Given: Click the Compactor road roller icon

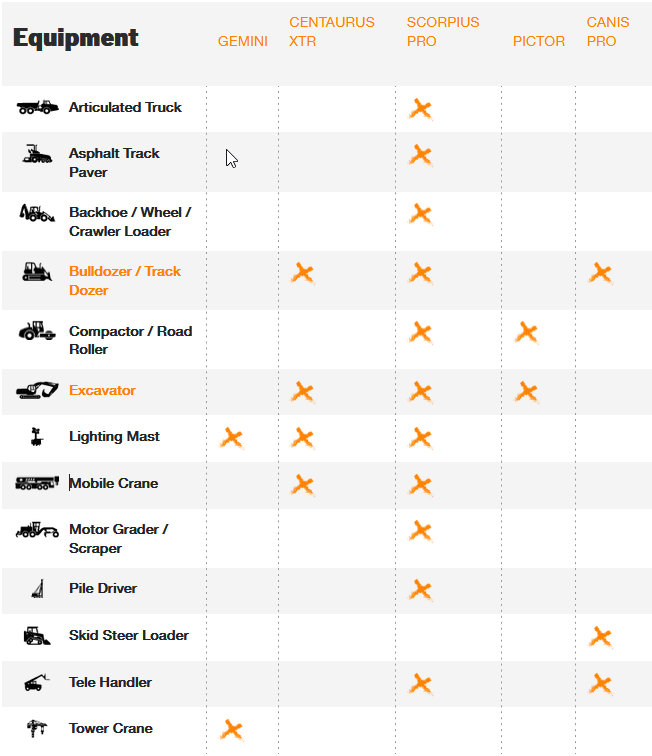Looking at the screenshot, I should coord(37,331).
